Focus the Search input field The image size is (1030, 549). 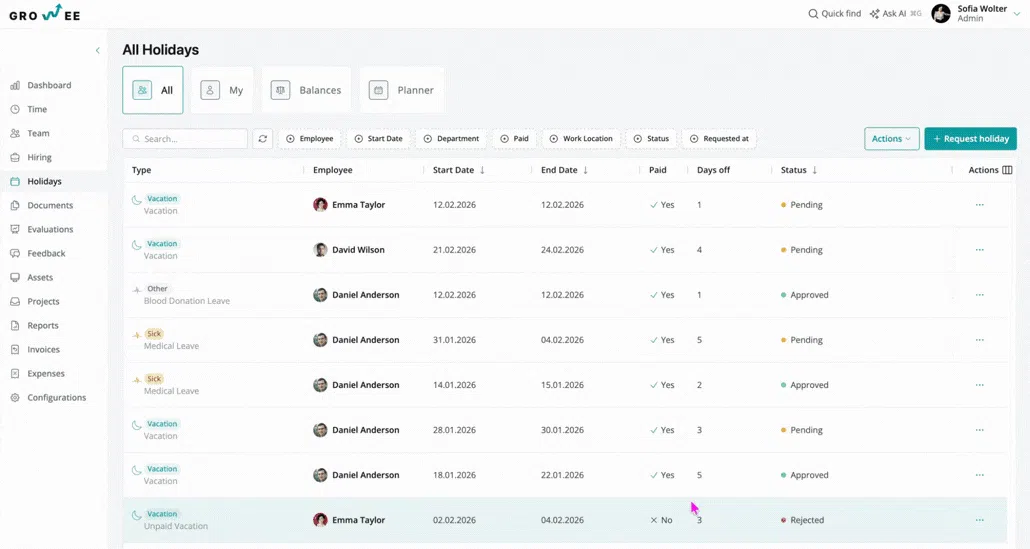(185, 139)
